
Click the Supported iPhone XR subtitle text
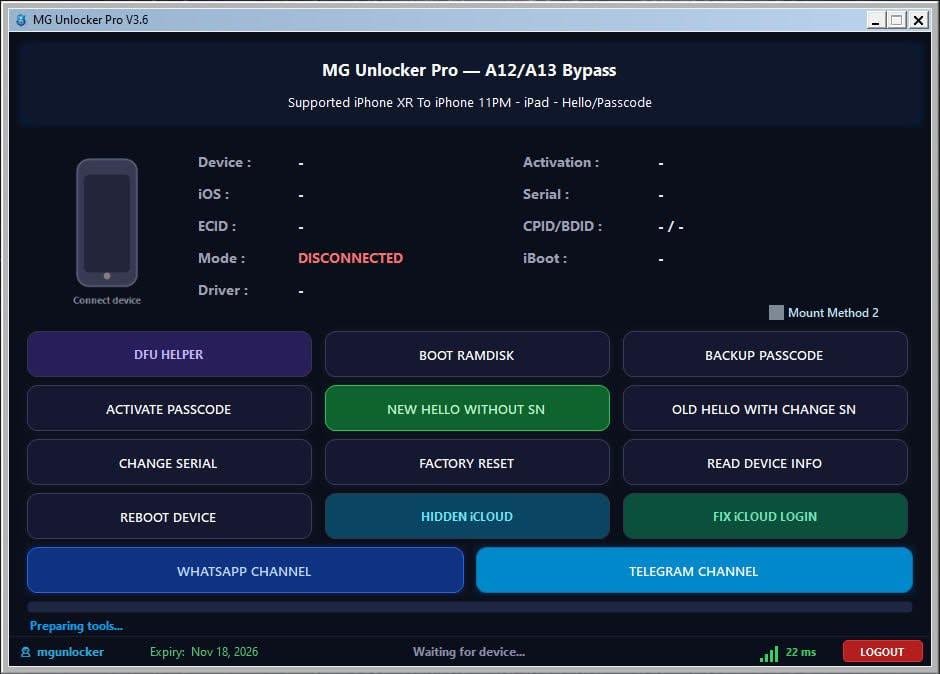469,103
